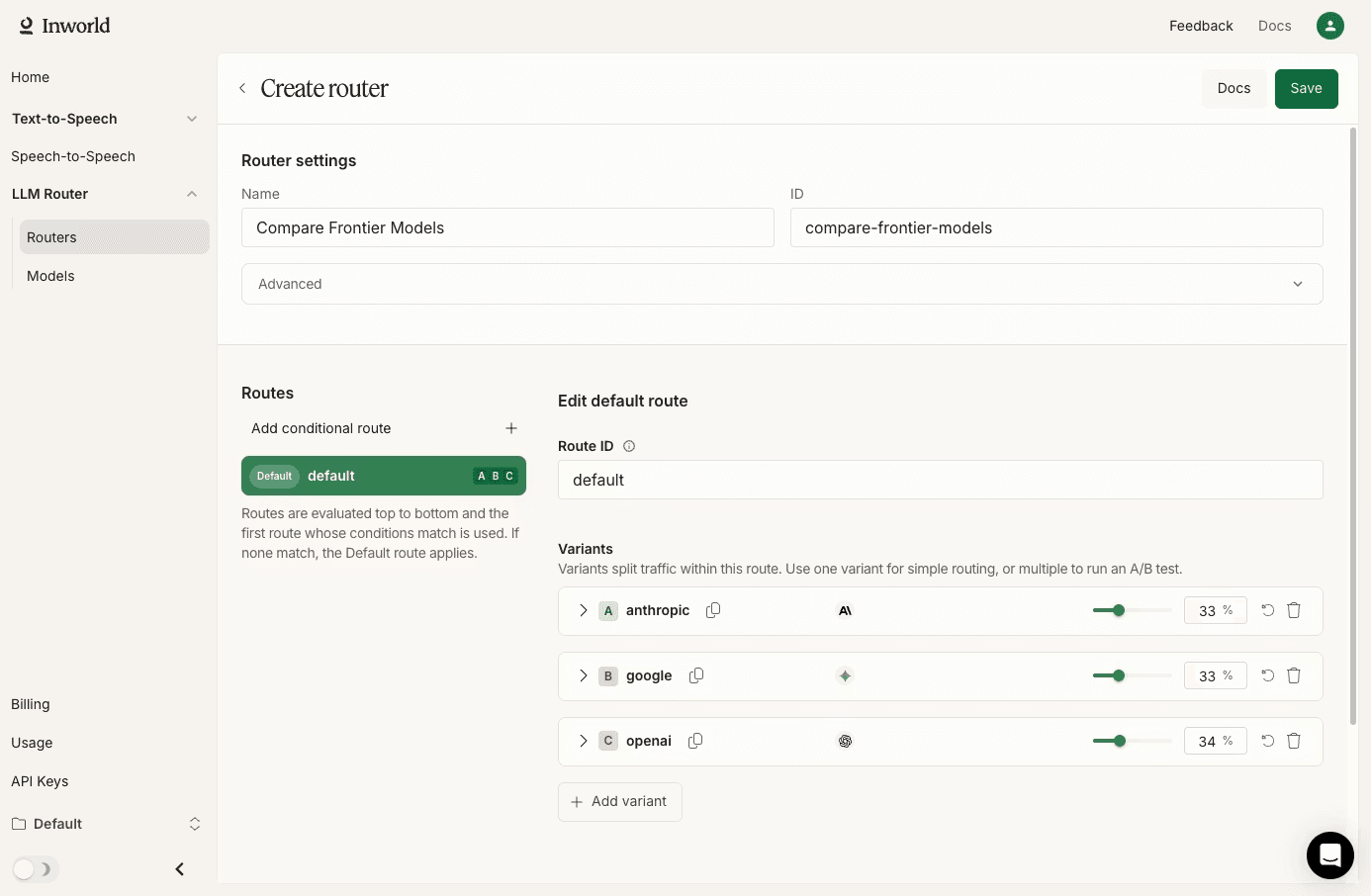Image resolution: width=1371 pixels, height=896 pixels.
Task: Copy the anthropic variant name
Action: pyautogui.click(x=713, y=610)
